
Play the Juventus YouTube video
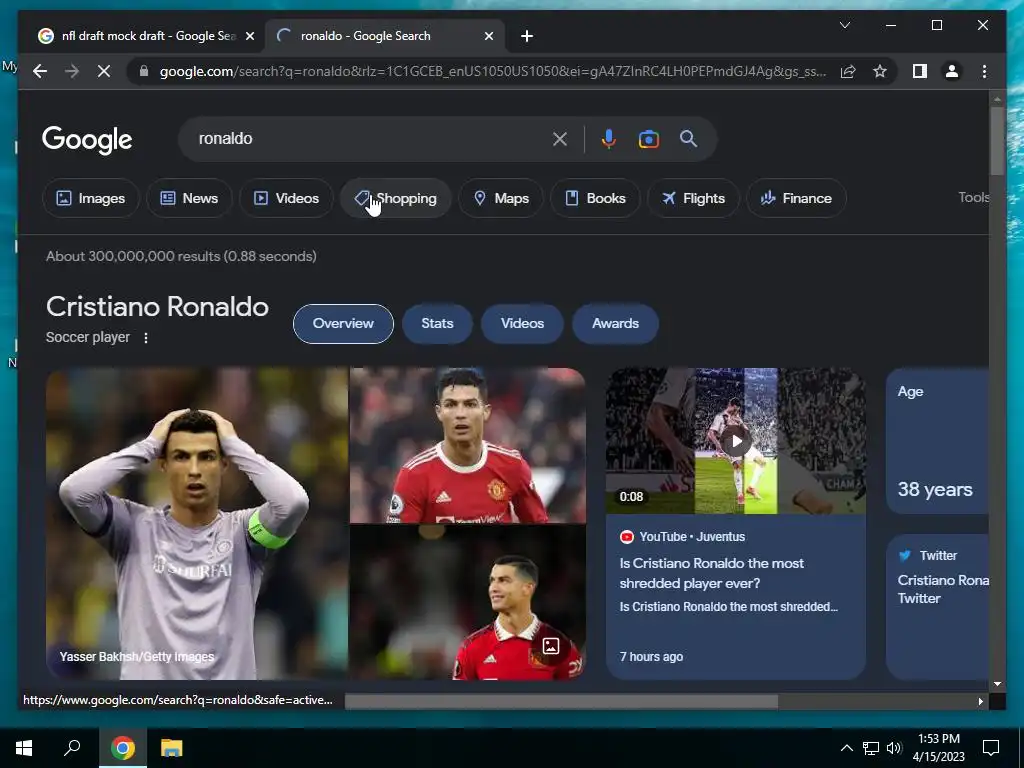pos(736,441)
